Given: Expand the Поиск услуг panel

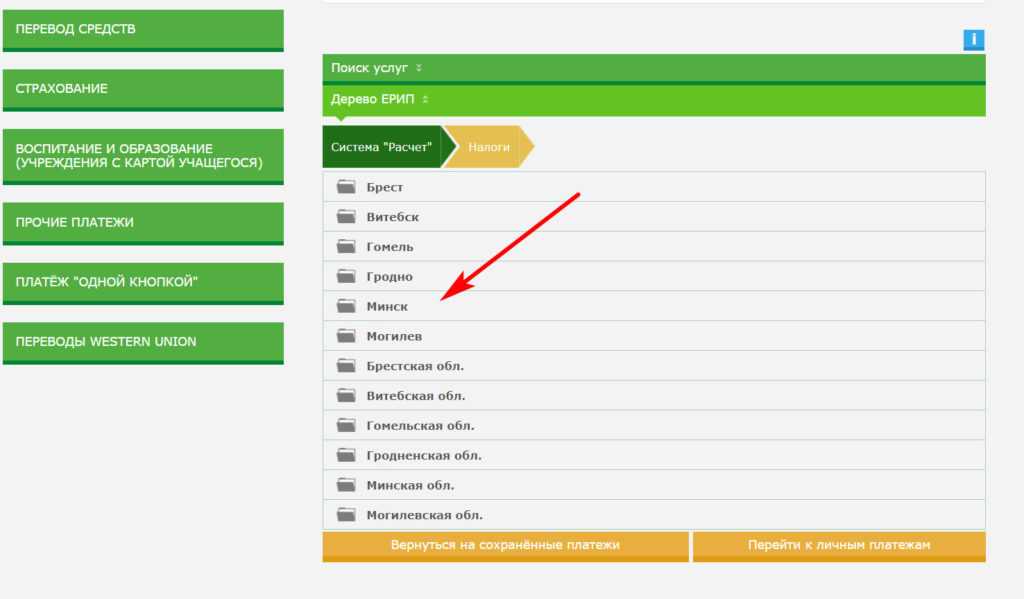Looking at the screenshot, I should click(376, 68).
